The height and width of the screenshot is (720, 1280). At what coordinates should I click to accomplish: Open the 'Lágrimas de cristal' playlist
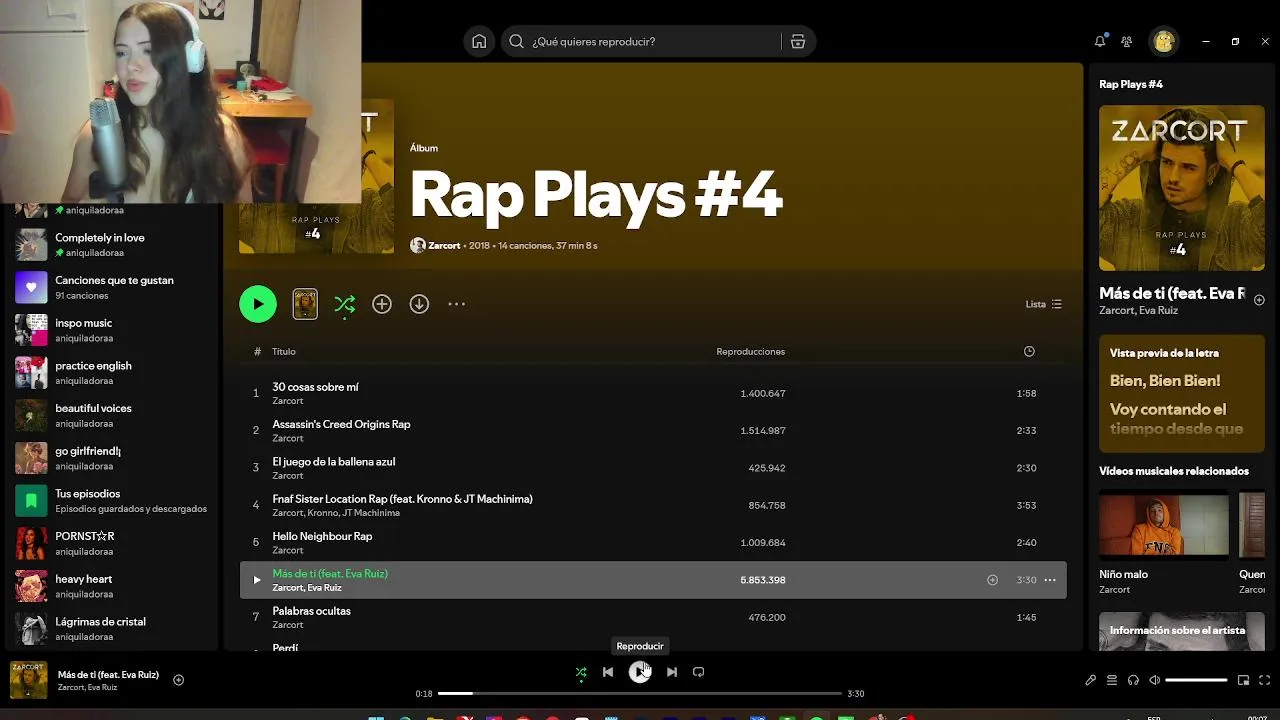click(x=110, y=629)
